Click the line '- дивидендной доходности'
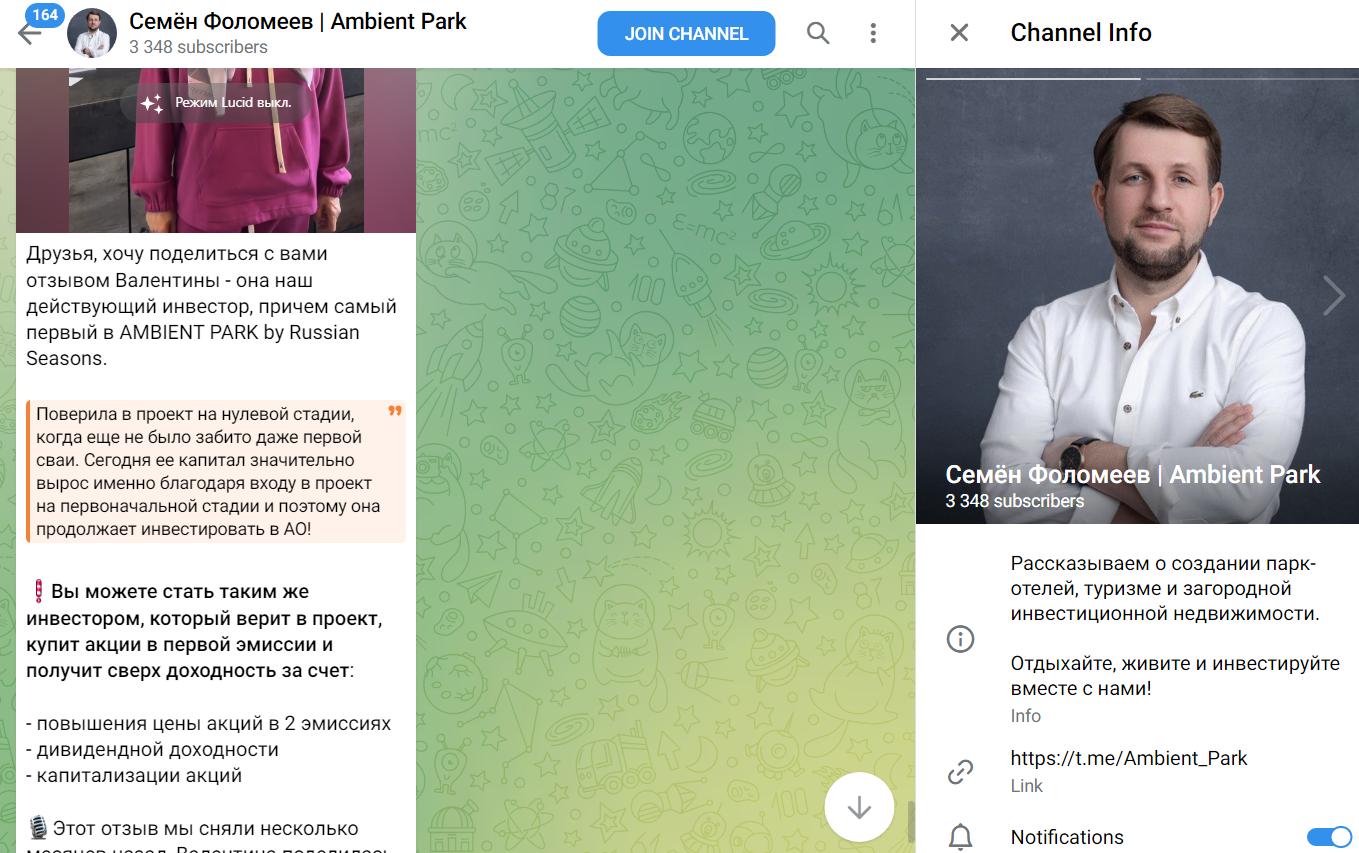The height and width of the screenshot is (853, 1359). point(153,749)
